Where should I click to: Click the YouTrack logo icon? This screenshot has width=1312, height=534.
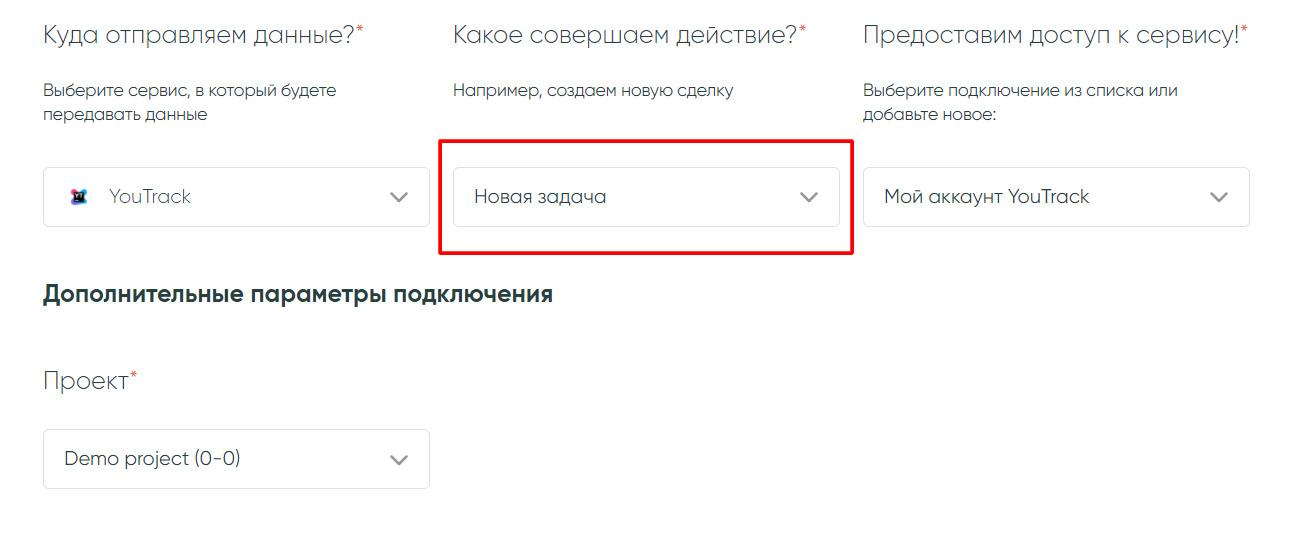[79, 197]
